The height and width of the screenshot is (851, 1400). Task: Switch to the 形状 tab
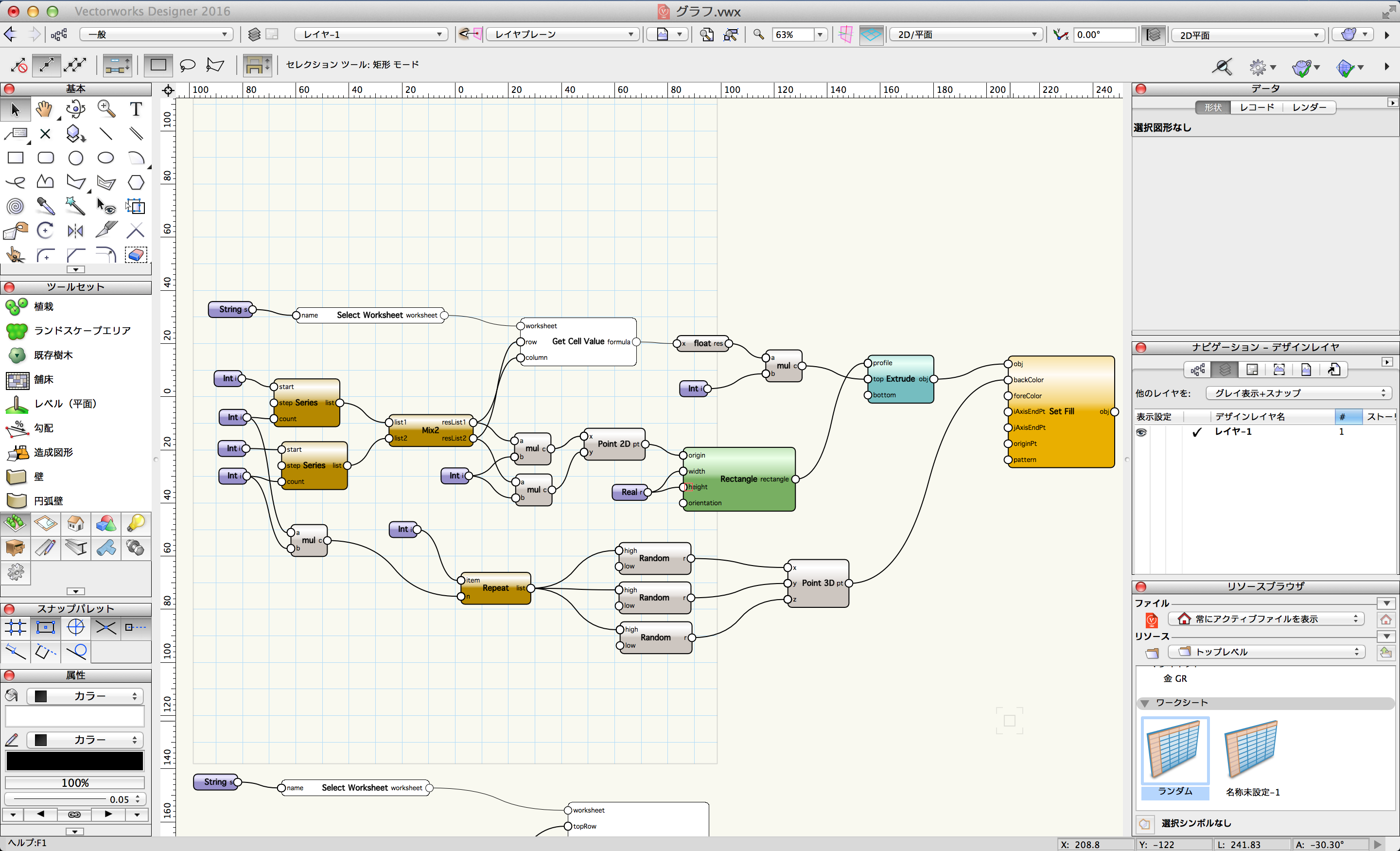1212,107
